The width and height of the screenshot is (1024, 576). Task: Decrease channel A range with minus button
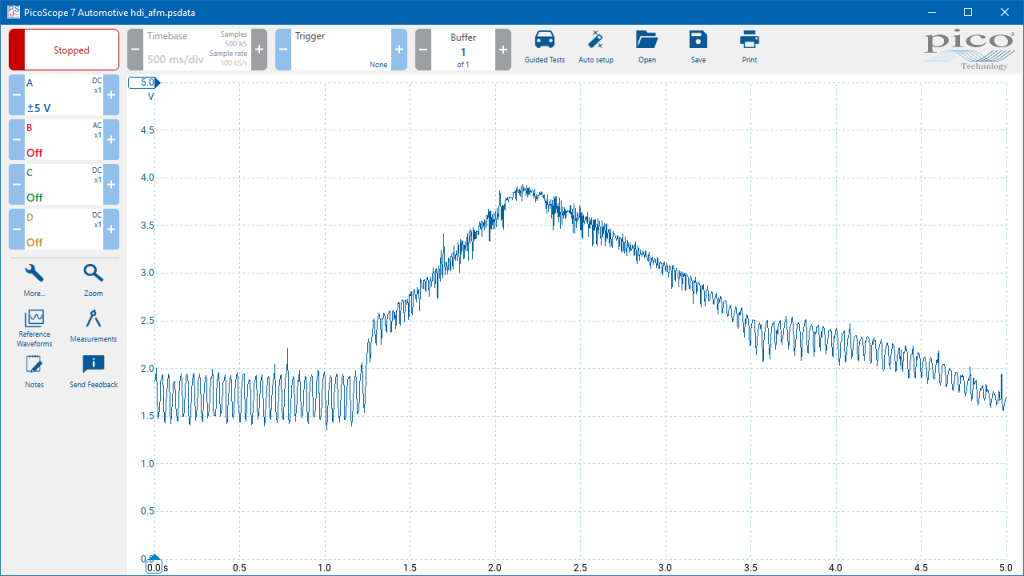(17, 95)
